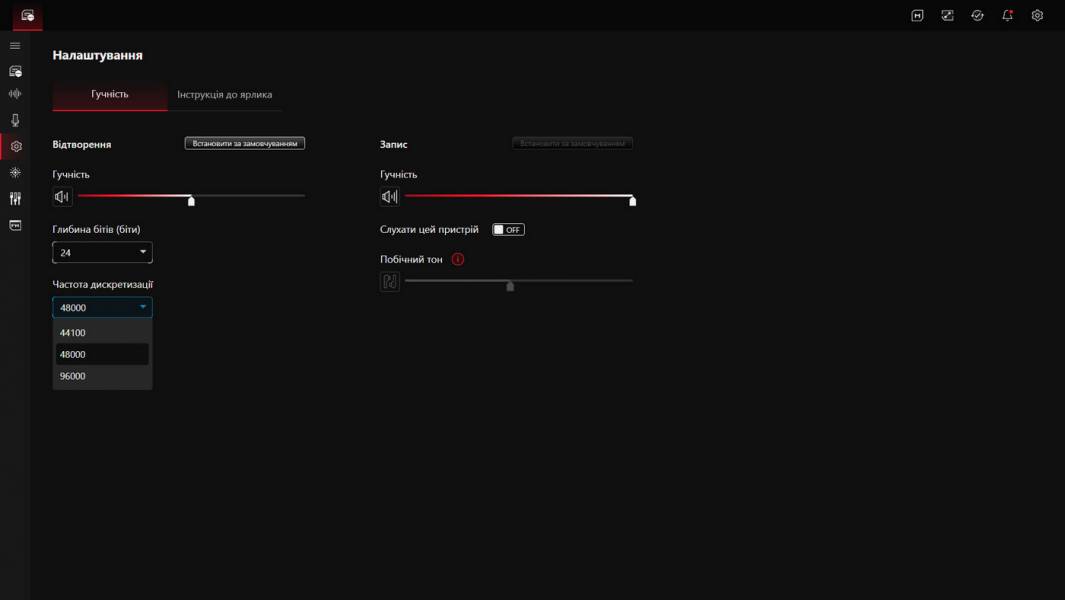Click the Побічний тон slider handle
1065x600 pixels.
pyautogui.click(x=510, y=285)
